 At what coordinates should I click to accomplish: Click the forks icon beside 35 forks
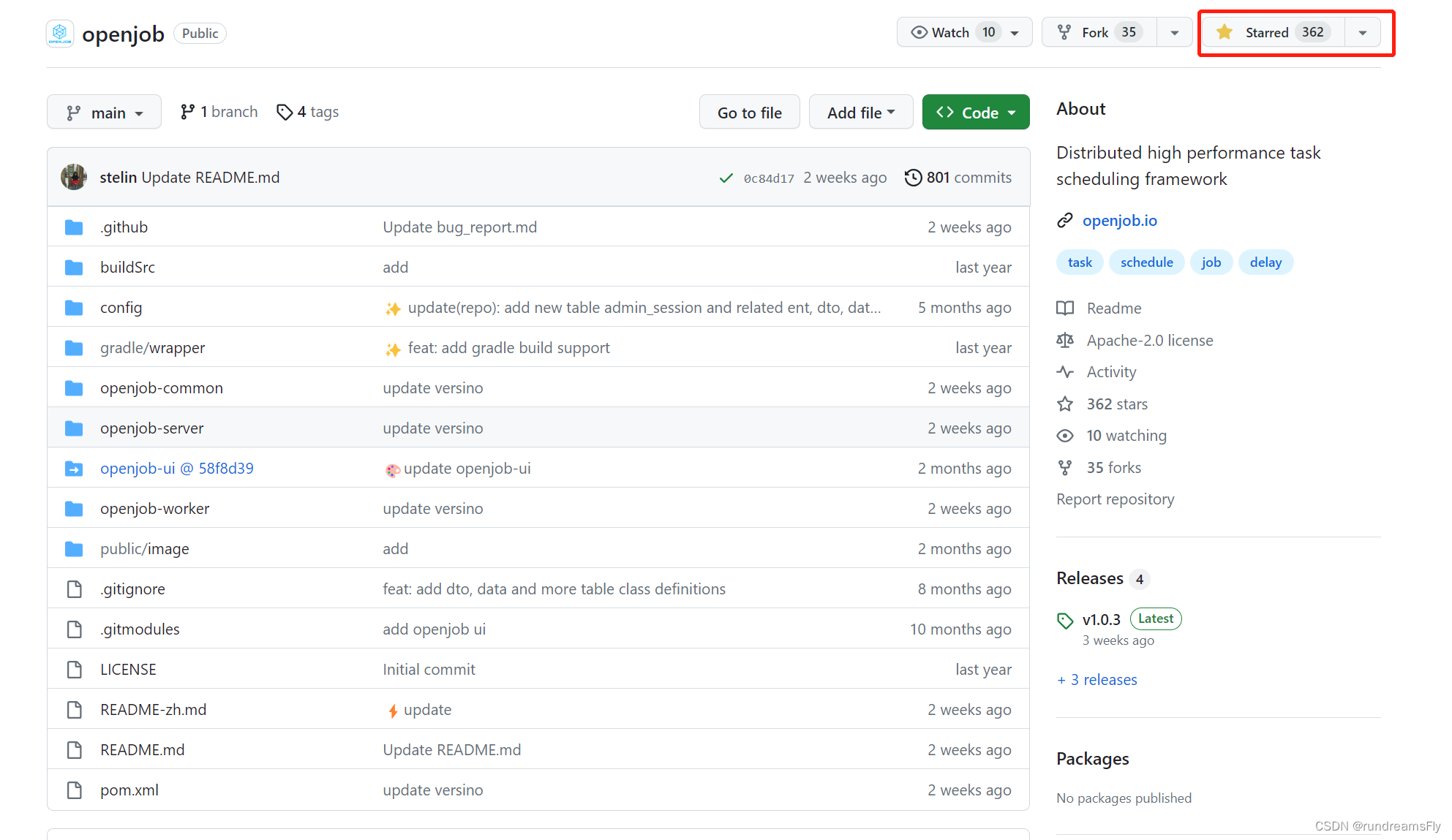coord(1065,468)
